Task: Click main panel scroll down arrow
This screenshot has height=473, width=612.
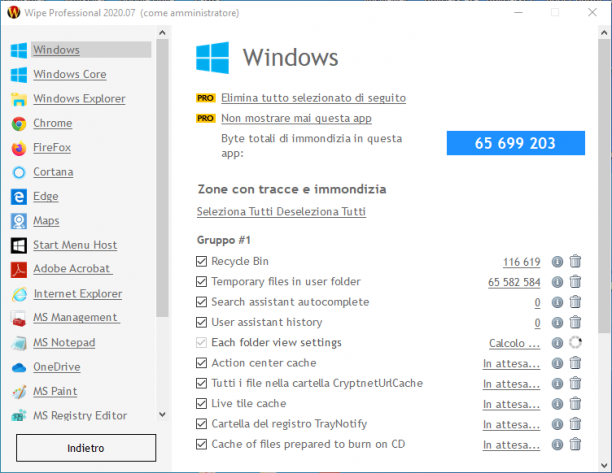Action: [x=604, y=465]
